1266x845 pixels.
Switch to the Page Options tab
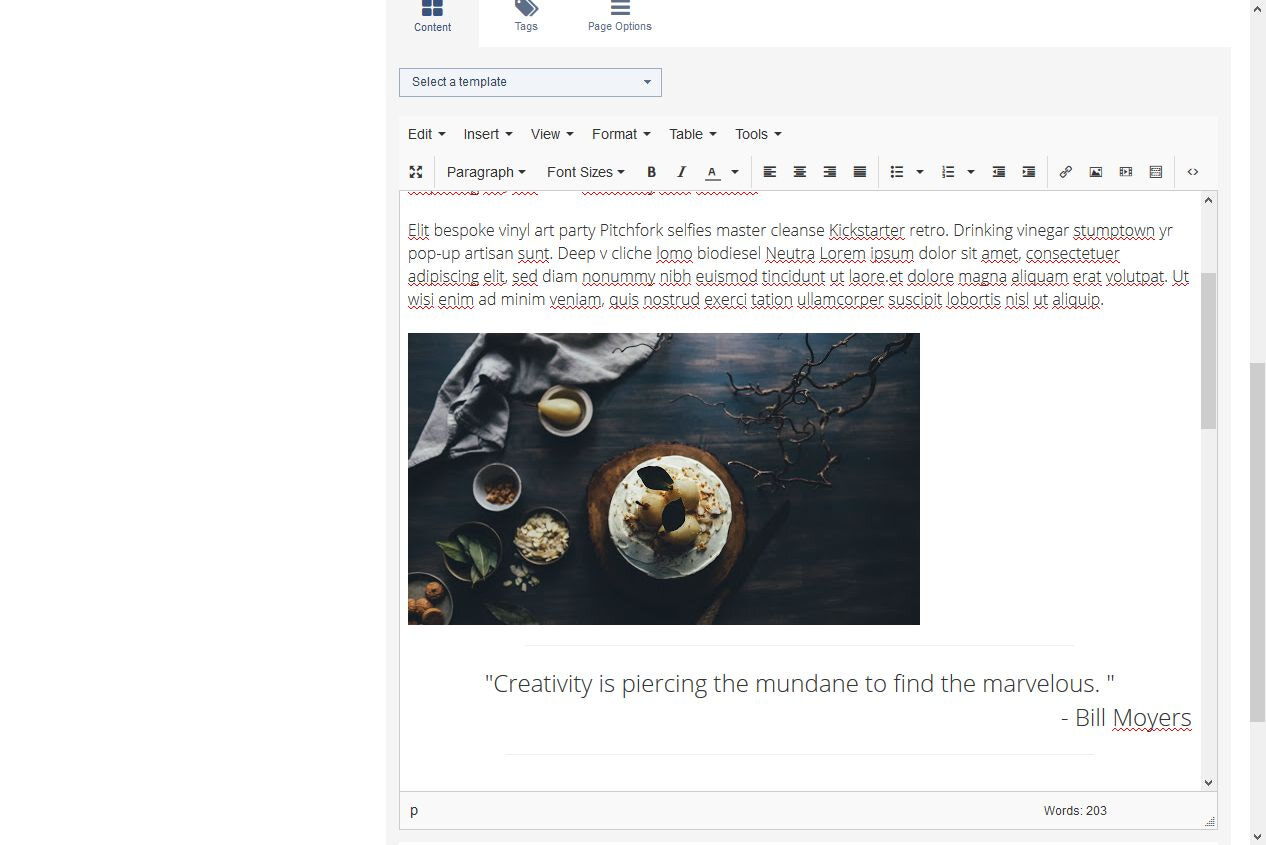[620, 18]
